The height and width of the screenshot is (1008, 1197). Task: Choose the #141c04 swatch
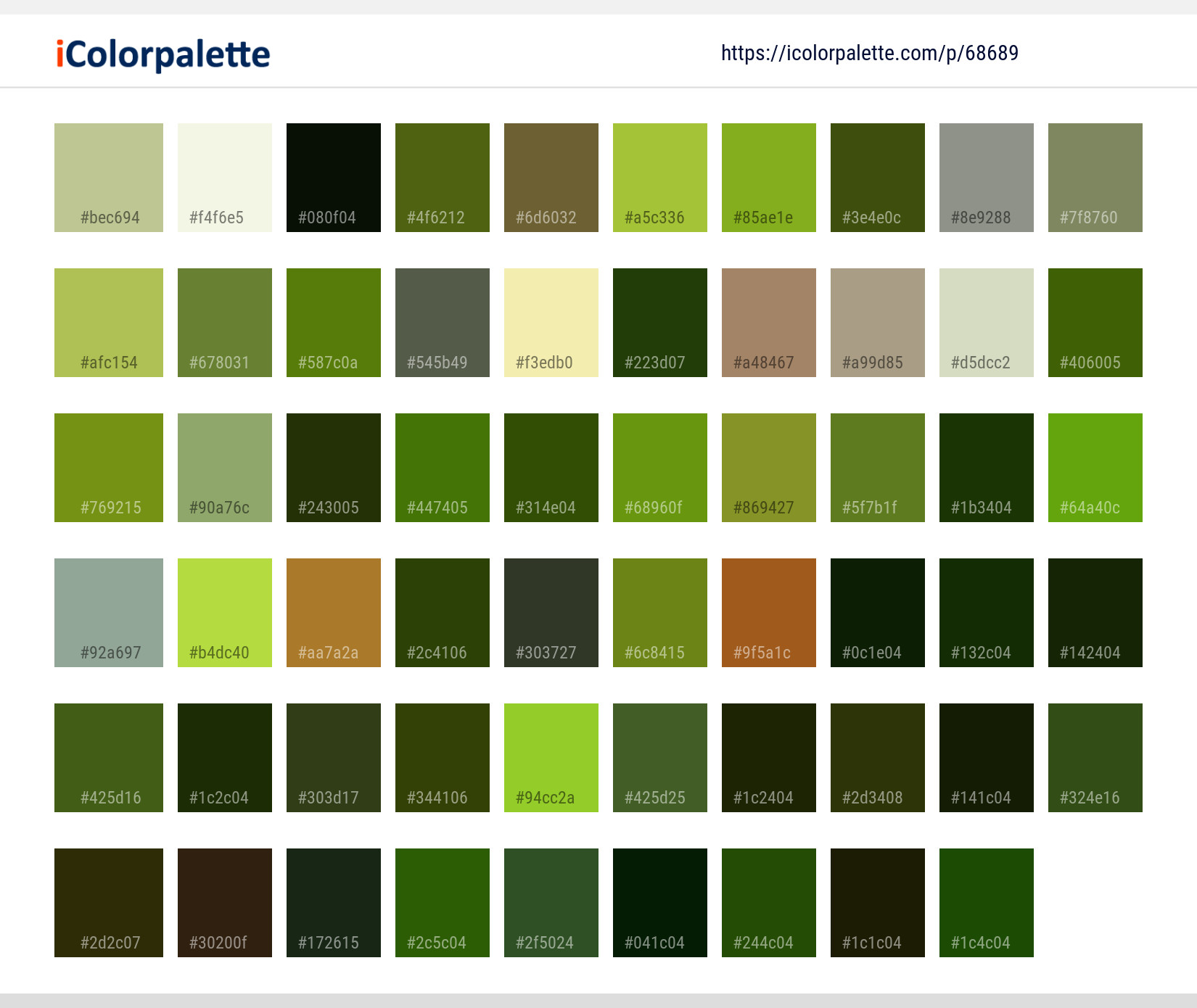click(x=987, y=758)
